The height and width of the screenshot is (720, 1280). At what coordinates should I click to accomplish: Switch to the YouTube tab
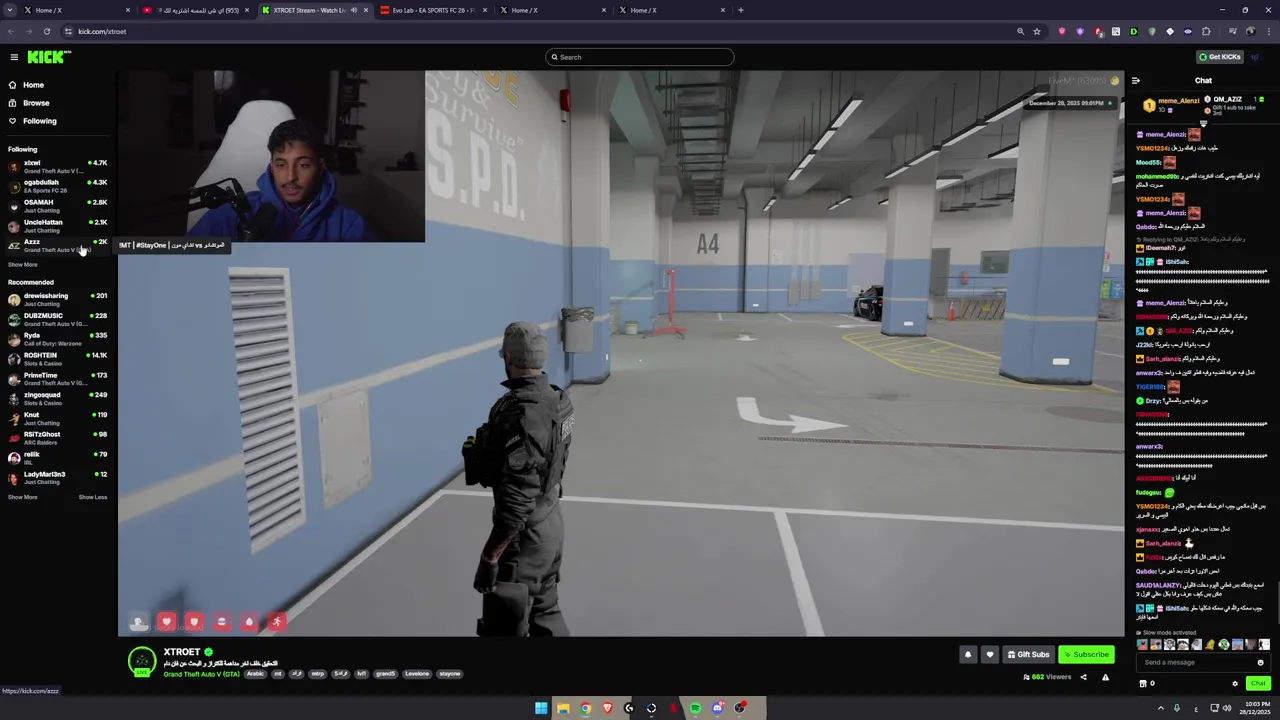click(196, 10)
